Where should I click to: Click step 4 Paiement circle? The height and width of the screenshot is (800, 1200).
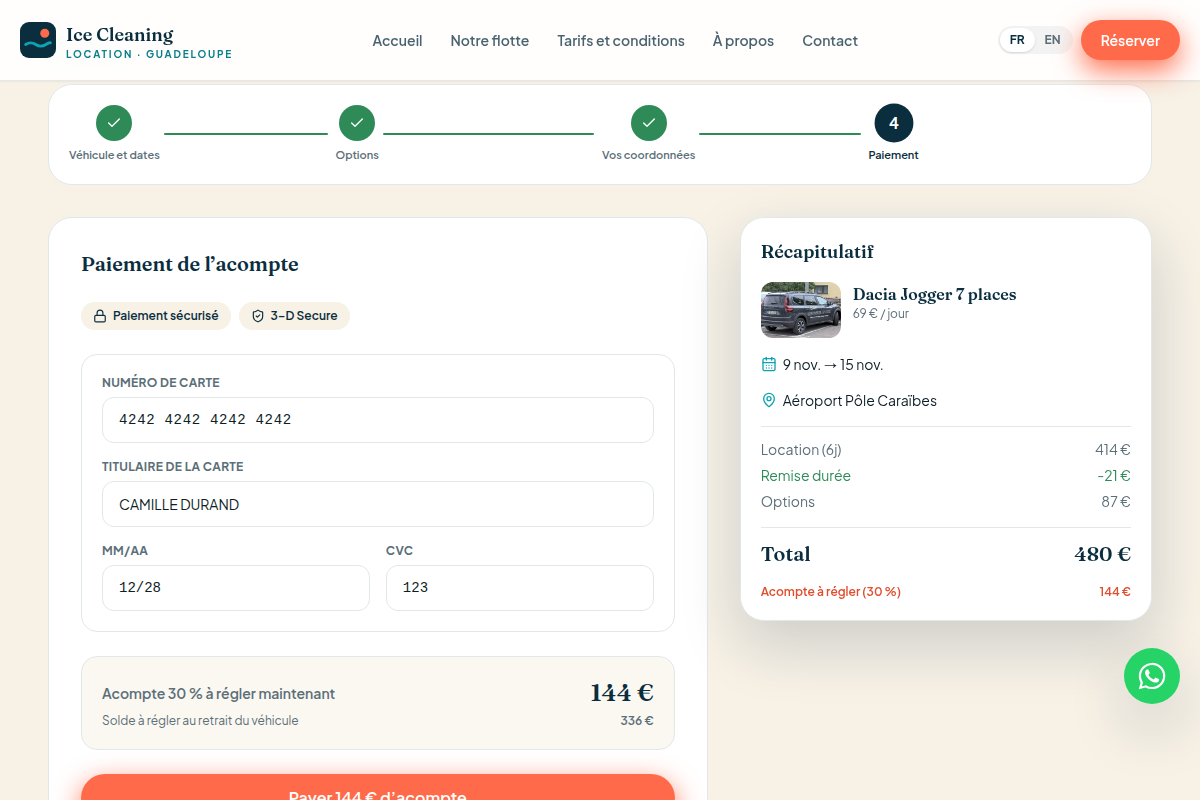[x=894, y=123]
